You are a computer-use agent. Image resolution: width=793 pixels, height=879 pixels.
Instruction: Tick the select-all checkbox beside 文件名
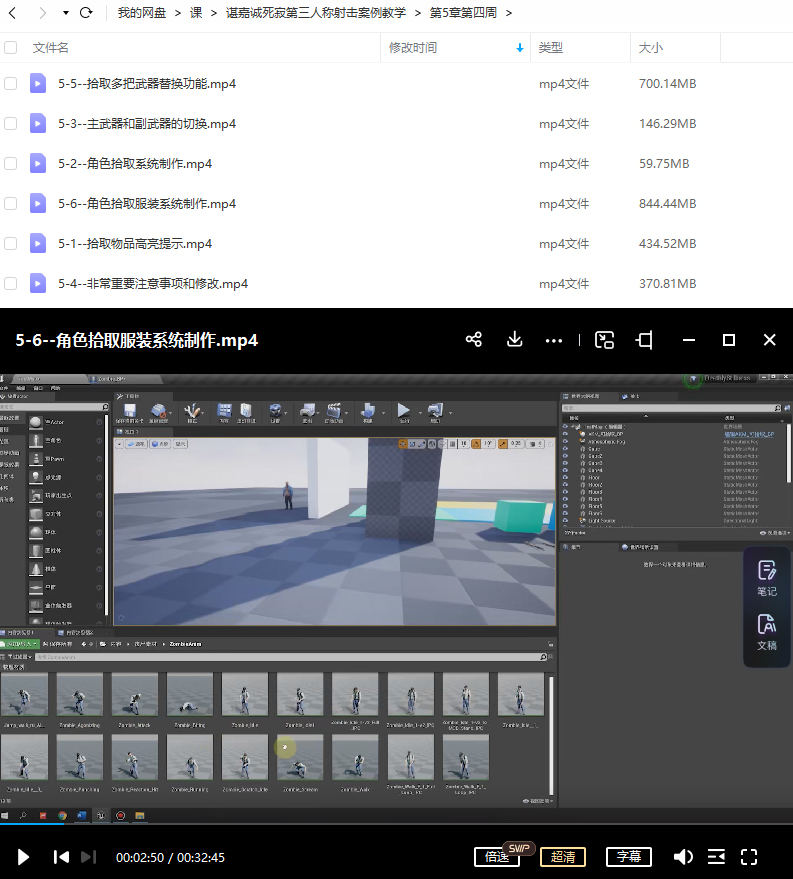click(11, 47)
